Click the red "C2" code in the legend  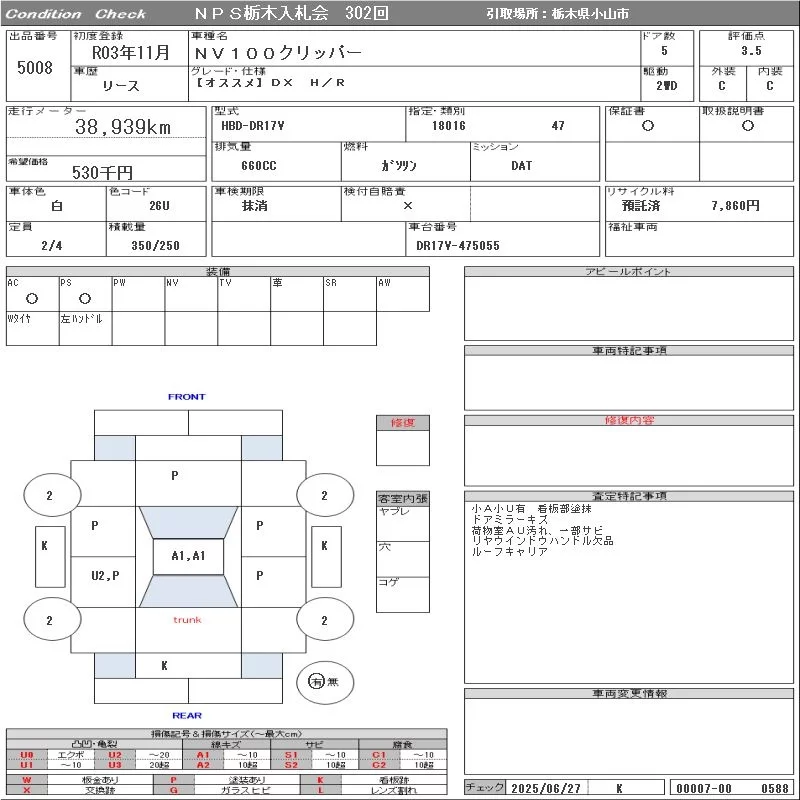coord(379,765)
